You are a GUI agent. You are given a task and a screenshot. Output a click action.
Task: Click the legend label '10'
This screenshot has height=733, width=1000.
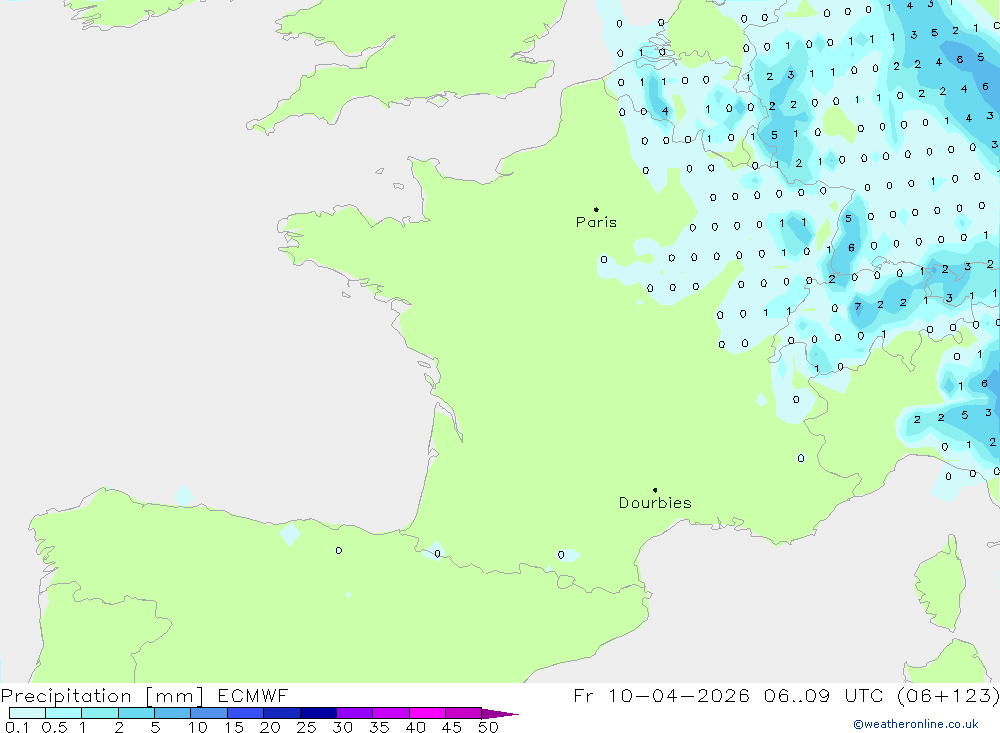(198, 727)
